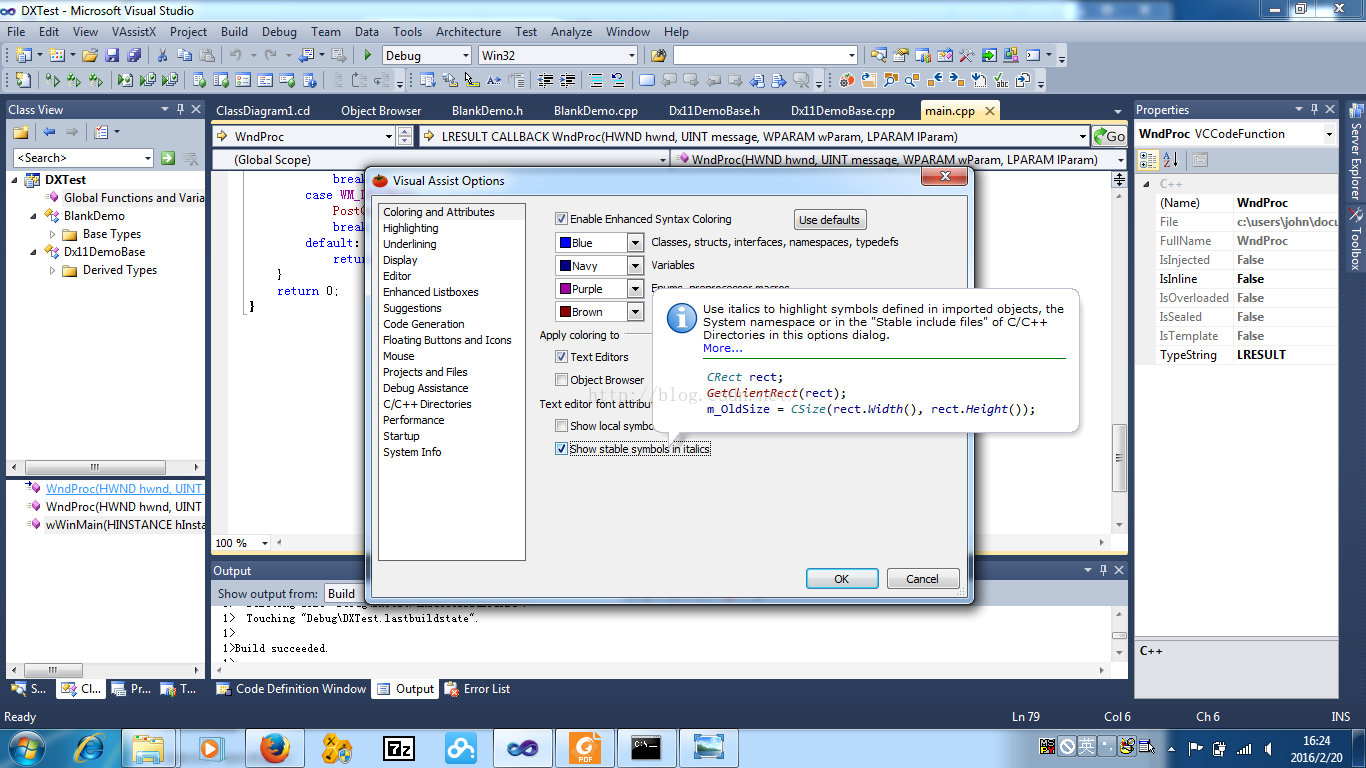
Task: Click the Class View search go icon
Action: coord(168,158)
